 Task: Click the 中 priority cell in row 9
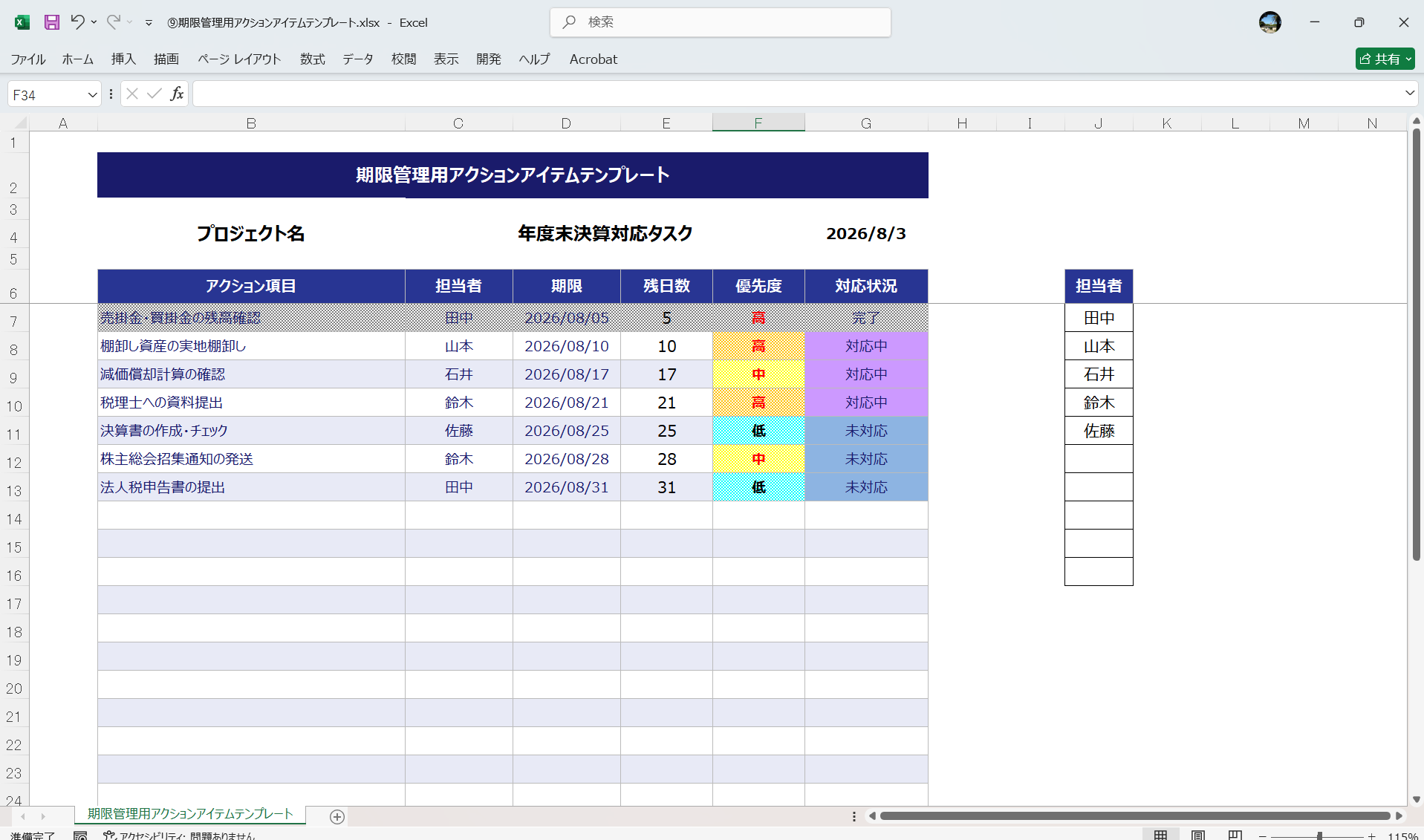(x=758, y=374)
